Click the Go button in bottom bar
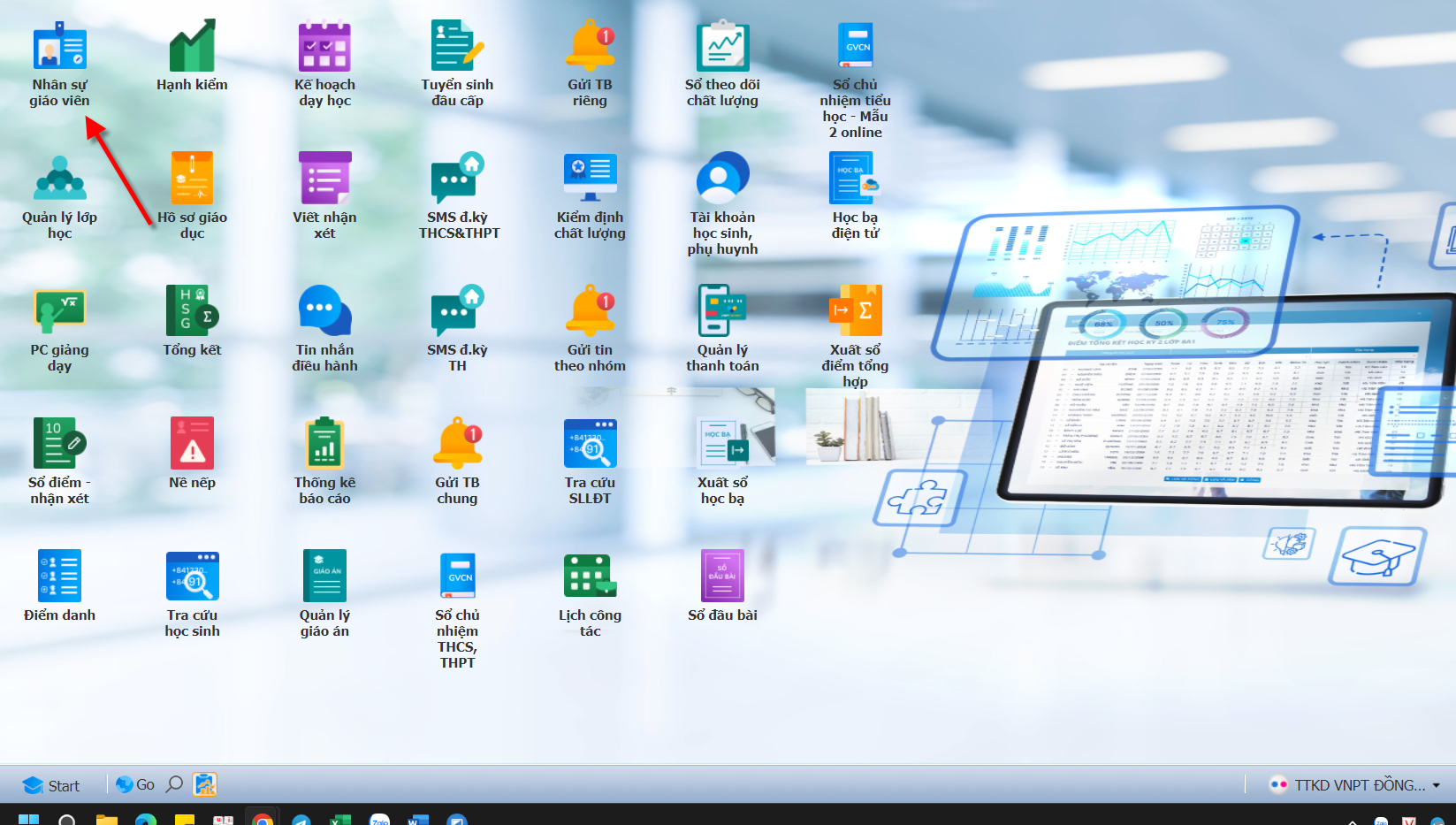Screen dimensions: 1456x825 [135, 784]
